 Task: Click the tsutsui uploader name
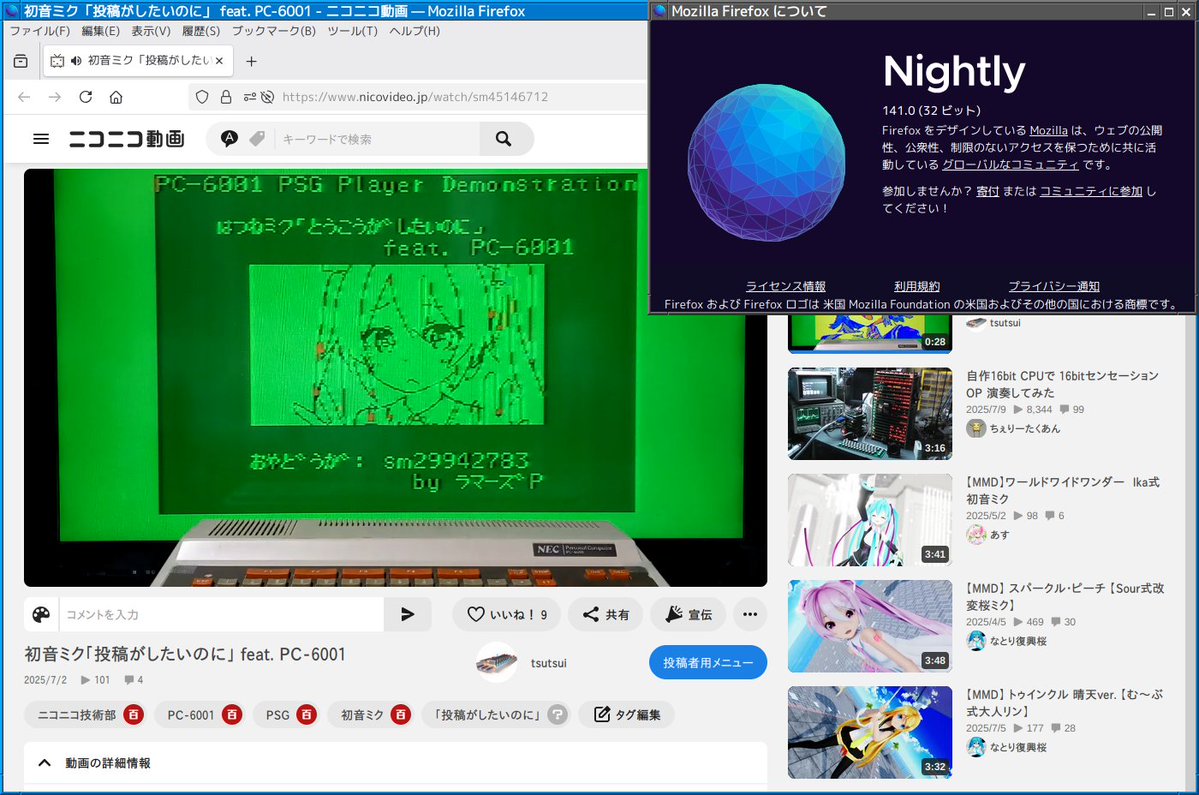(x=549, y=664)
